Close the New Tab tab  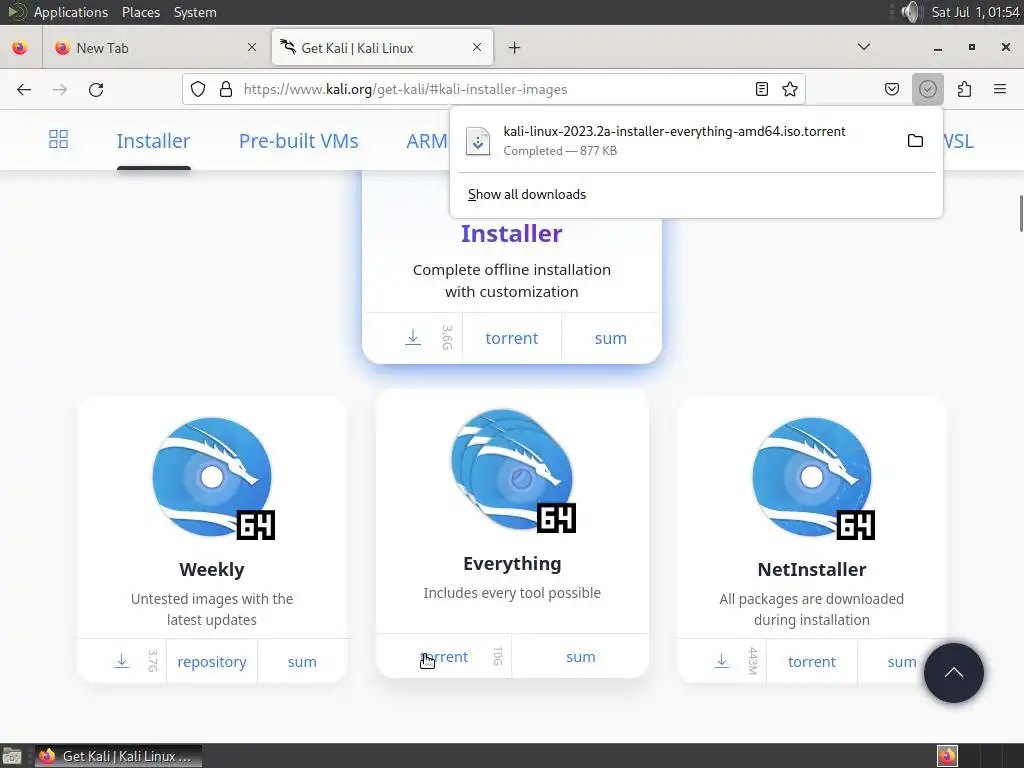[252, 47]
